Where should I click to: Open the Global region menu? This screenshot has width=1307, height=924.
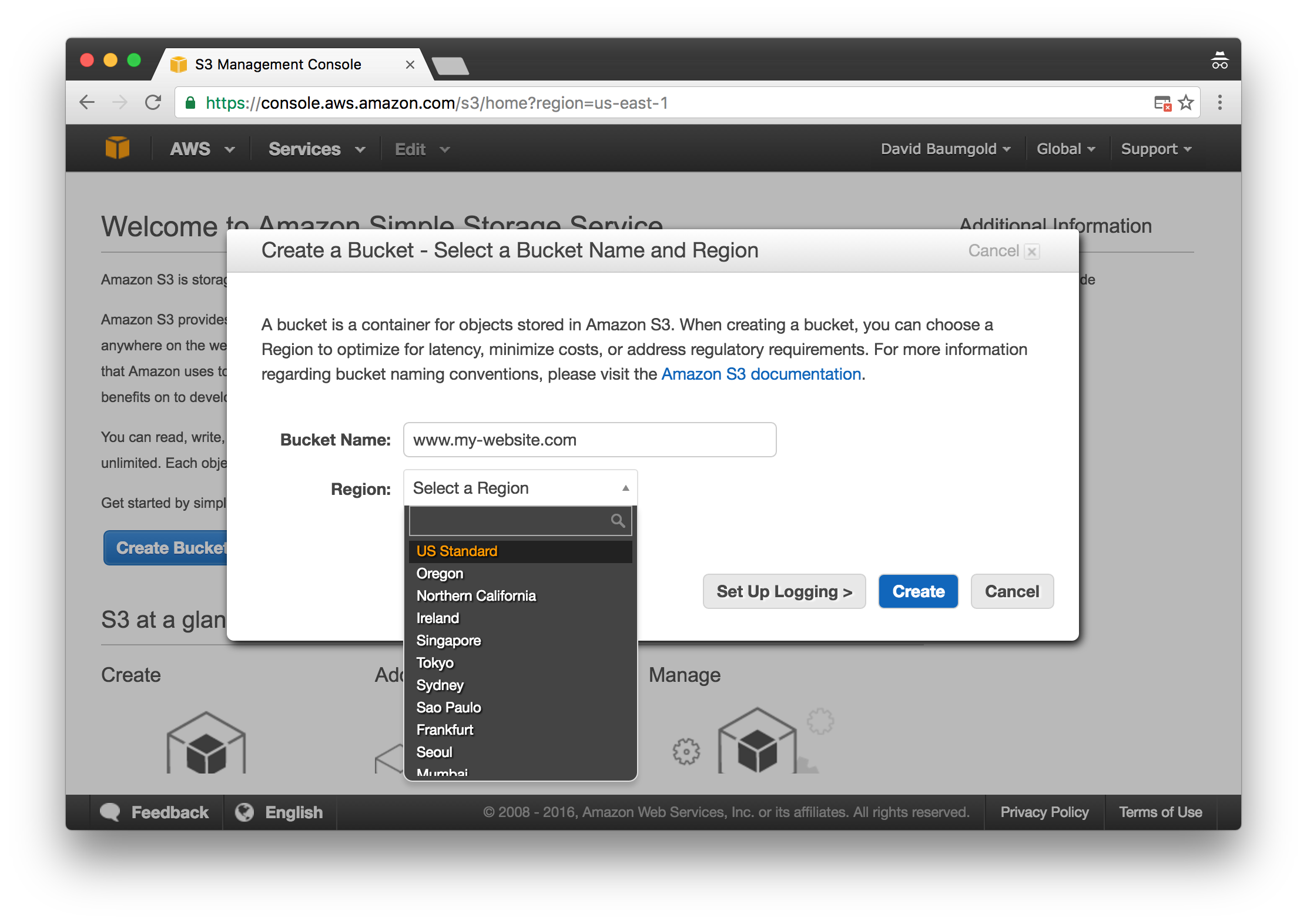coord(1066,149)
